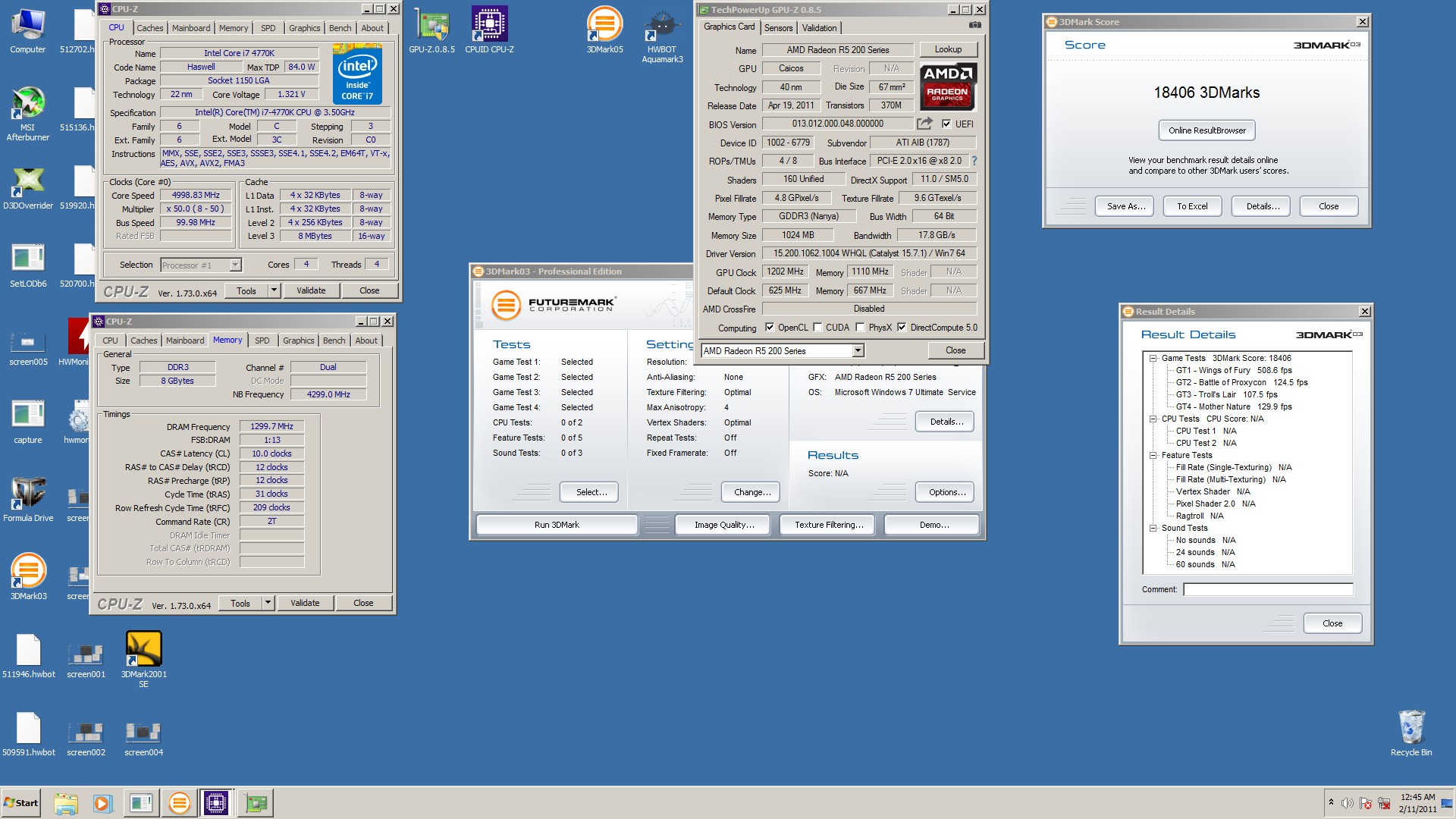This screenshot has width=1456, height=819.
Task: Click Save As... in 3DMark Score
Action: (x=1126, y=206)
